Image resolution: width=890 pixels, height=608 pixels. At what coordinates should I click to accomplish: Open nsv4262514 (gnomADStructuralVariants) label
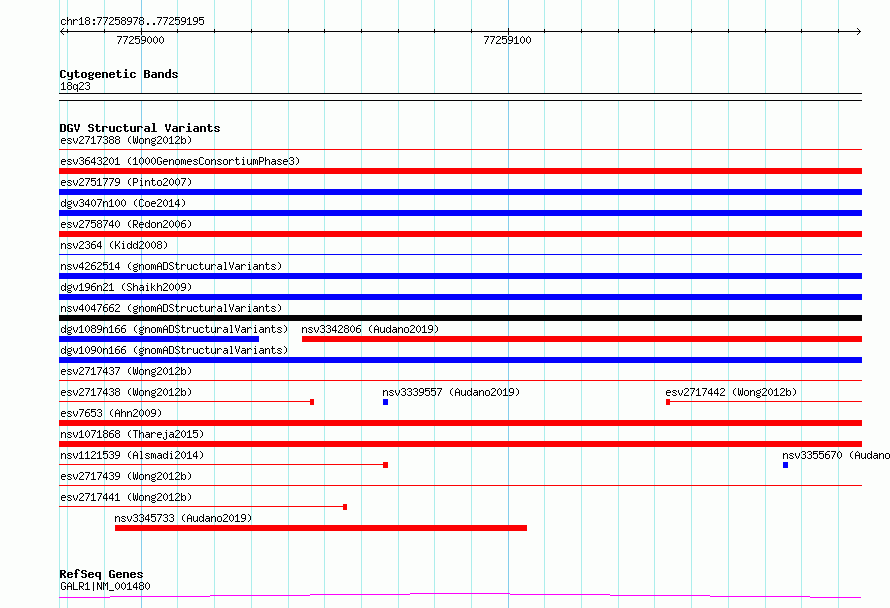click(171, 266)
